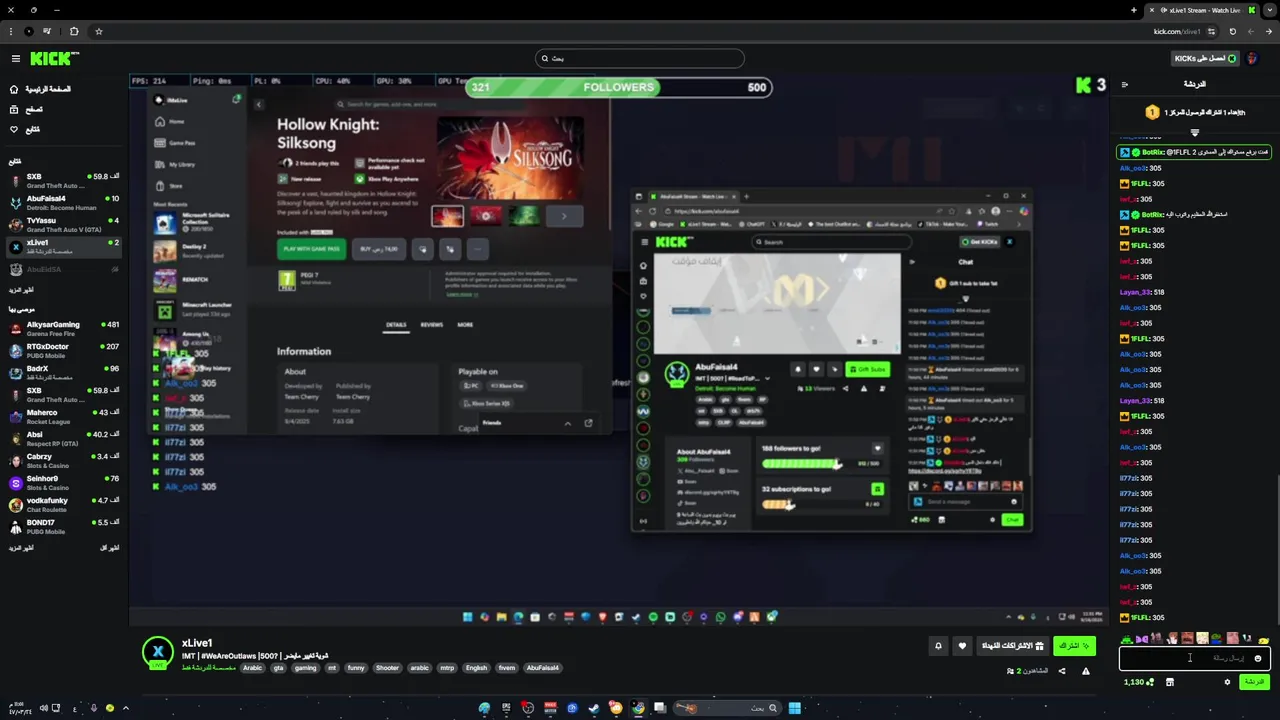The width and height of the screenshot is (1280, 720).
Task: Click the Gift Subs button
Action: [x=1012, y=646]
